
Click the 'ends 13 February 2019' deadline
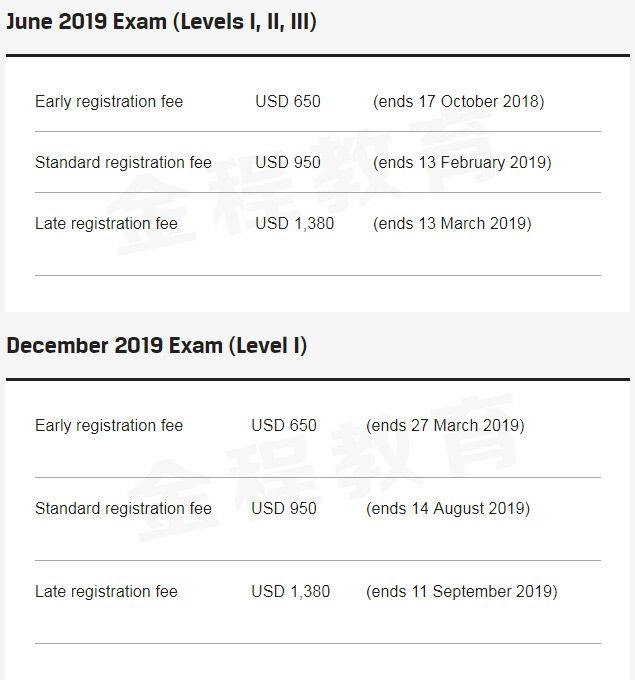[462, 162]
